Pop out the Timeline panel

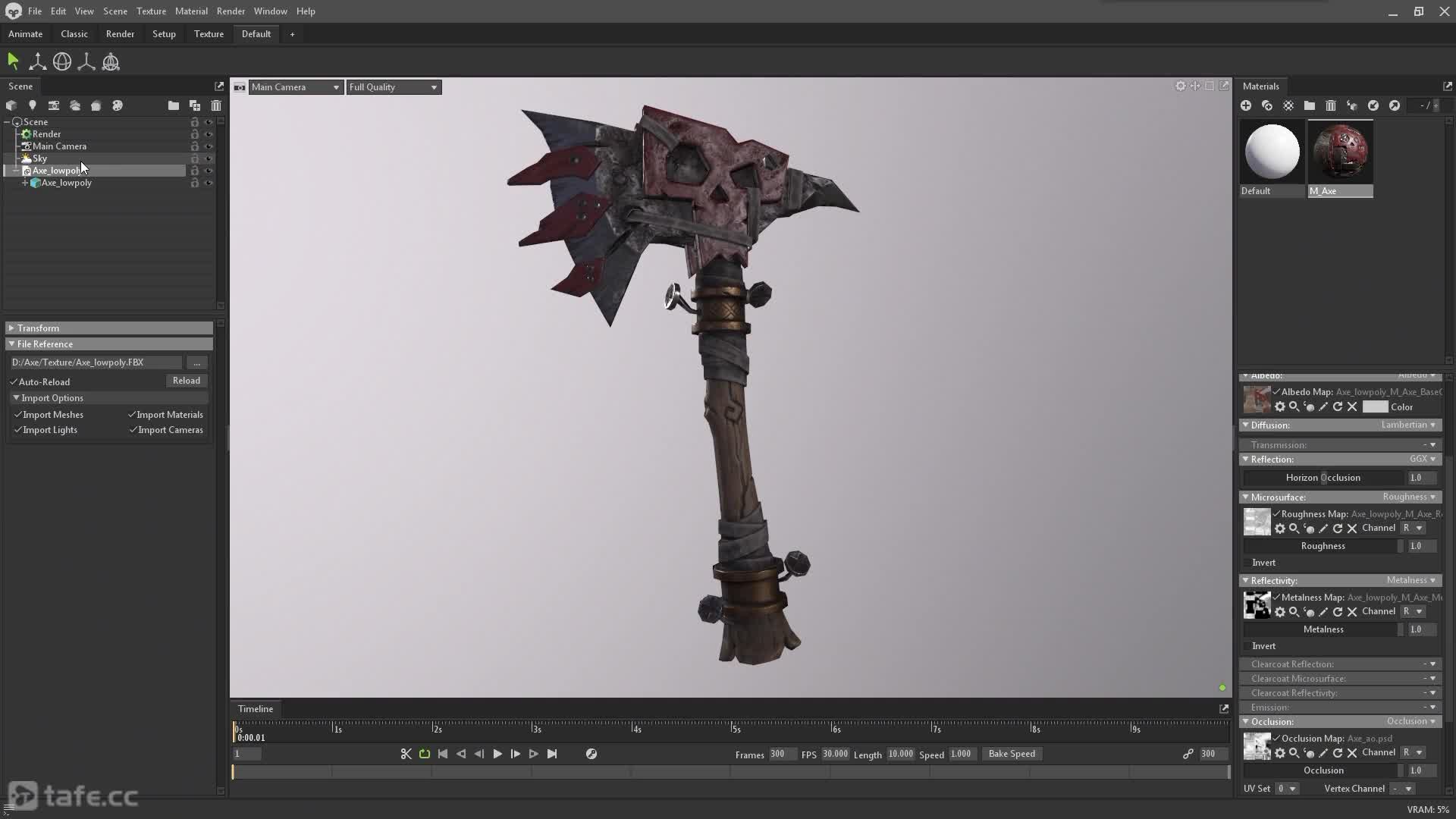(x=1224, y=709)
